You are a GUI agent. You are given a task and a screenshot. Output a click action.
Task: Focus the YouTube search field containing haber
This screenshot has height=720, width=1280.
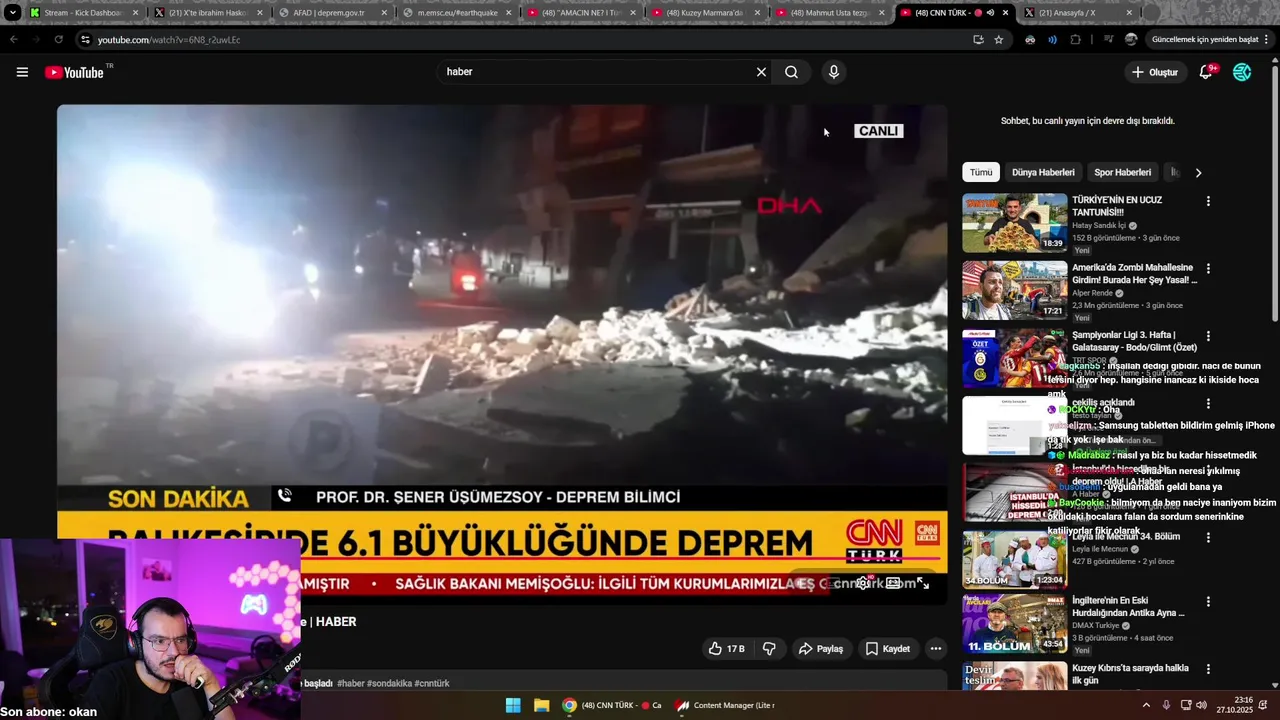pos(595,72)
